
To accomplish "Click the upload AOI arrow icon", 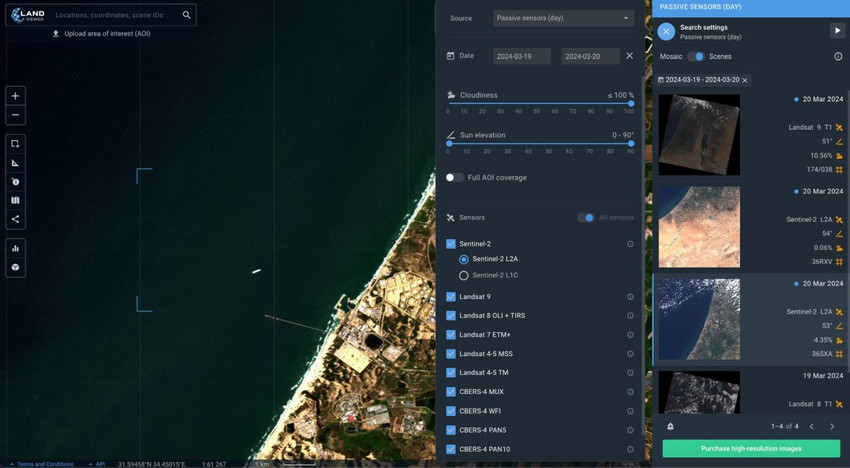I will point(55,34).
